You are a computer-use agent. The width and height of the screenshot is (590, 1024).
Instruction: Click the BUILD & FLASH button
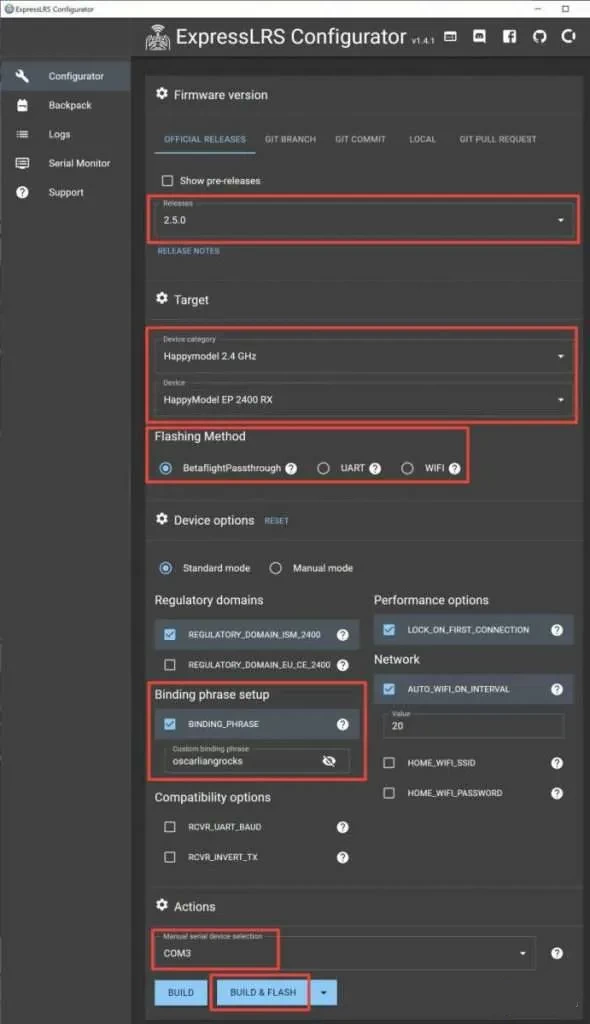pos(263,993)
